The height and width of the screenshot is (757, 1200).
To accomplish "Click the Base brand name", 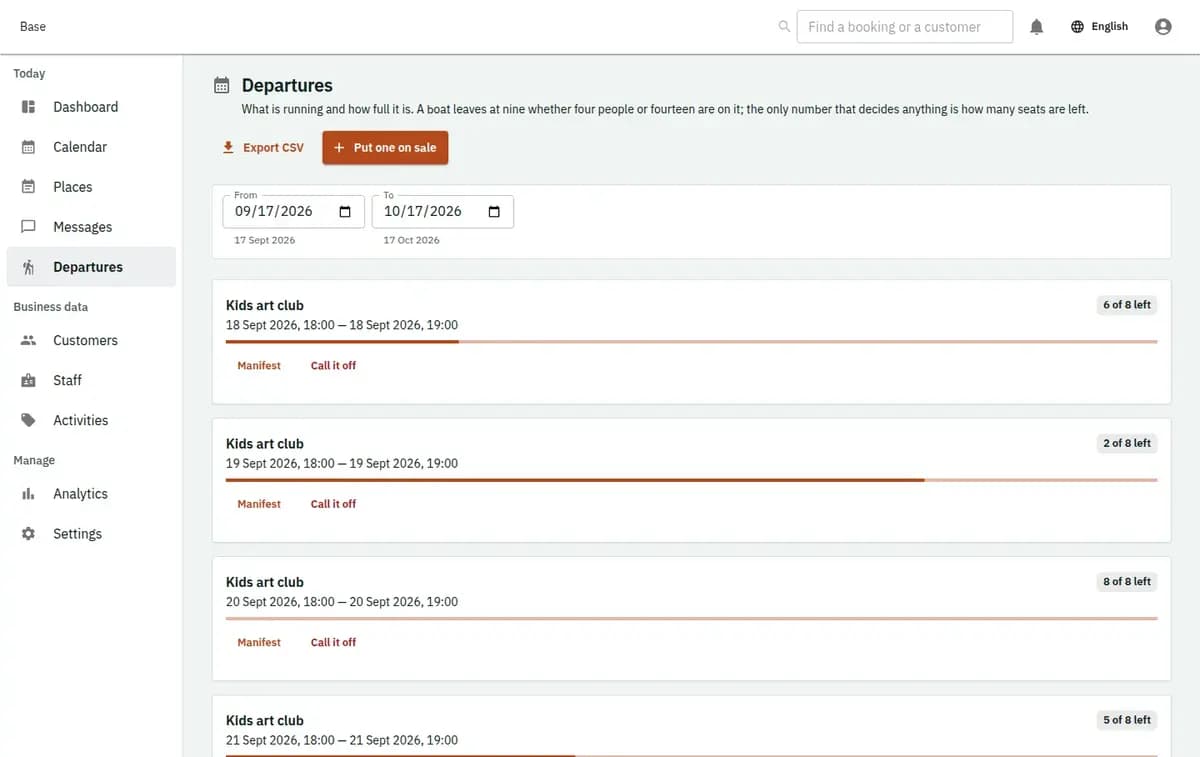I will 33,27.
